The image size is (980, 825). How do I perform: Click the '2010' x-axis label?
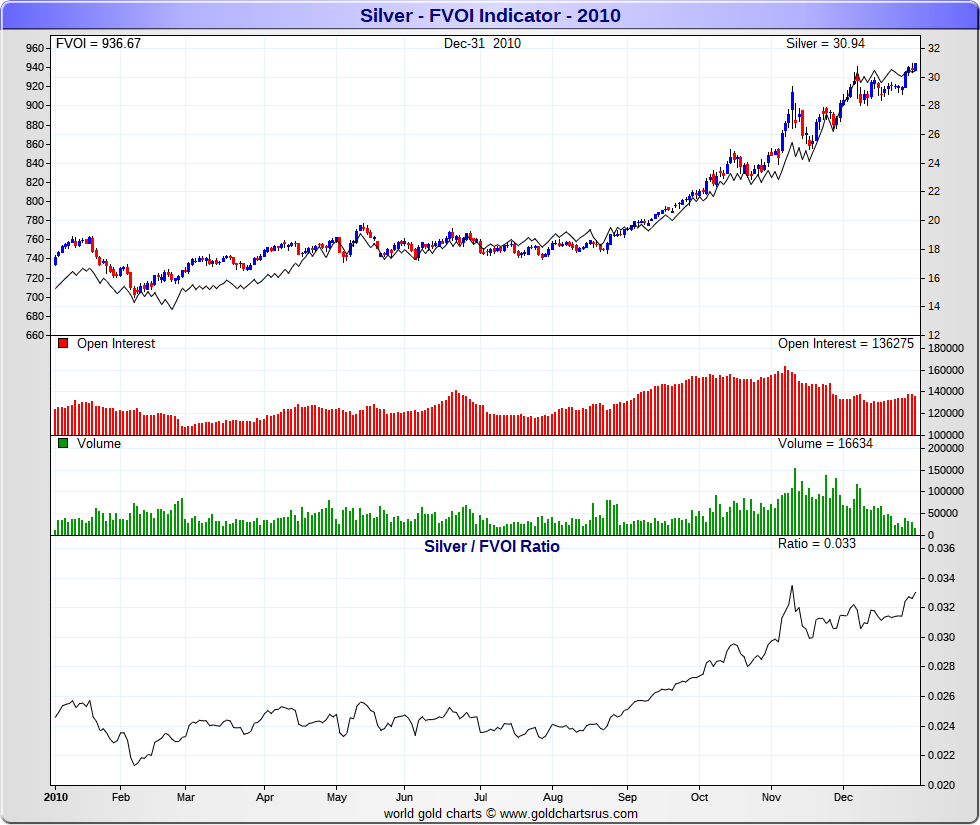[x=56, y=797]
